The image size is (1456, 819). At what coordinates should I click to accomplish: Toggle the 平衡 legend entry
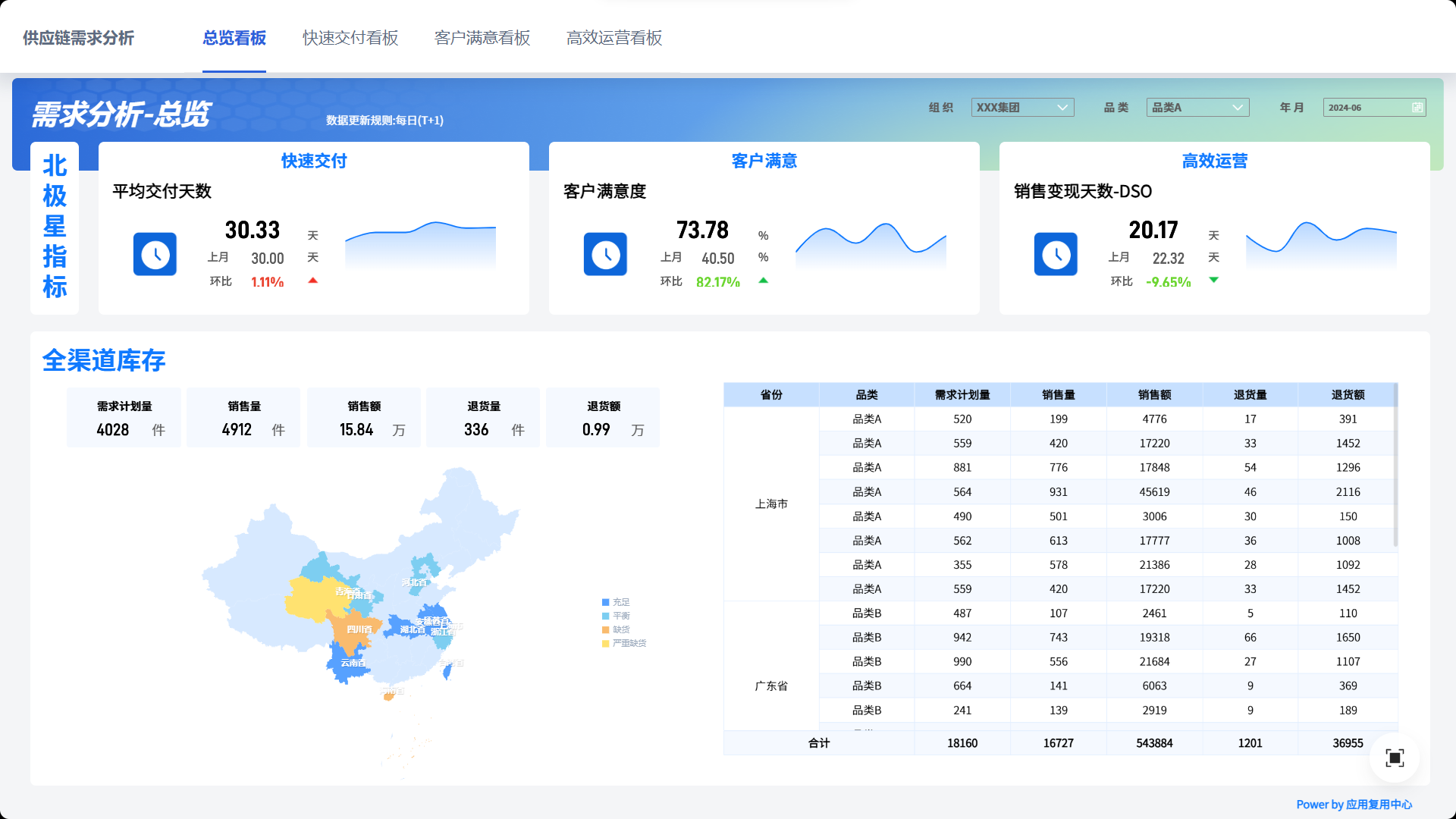click(x=620, y=616)
